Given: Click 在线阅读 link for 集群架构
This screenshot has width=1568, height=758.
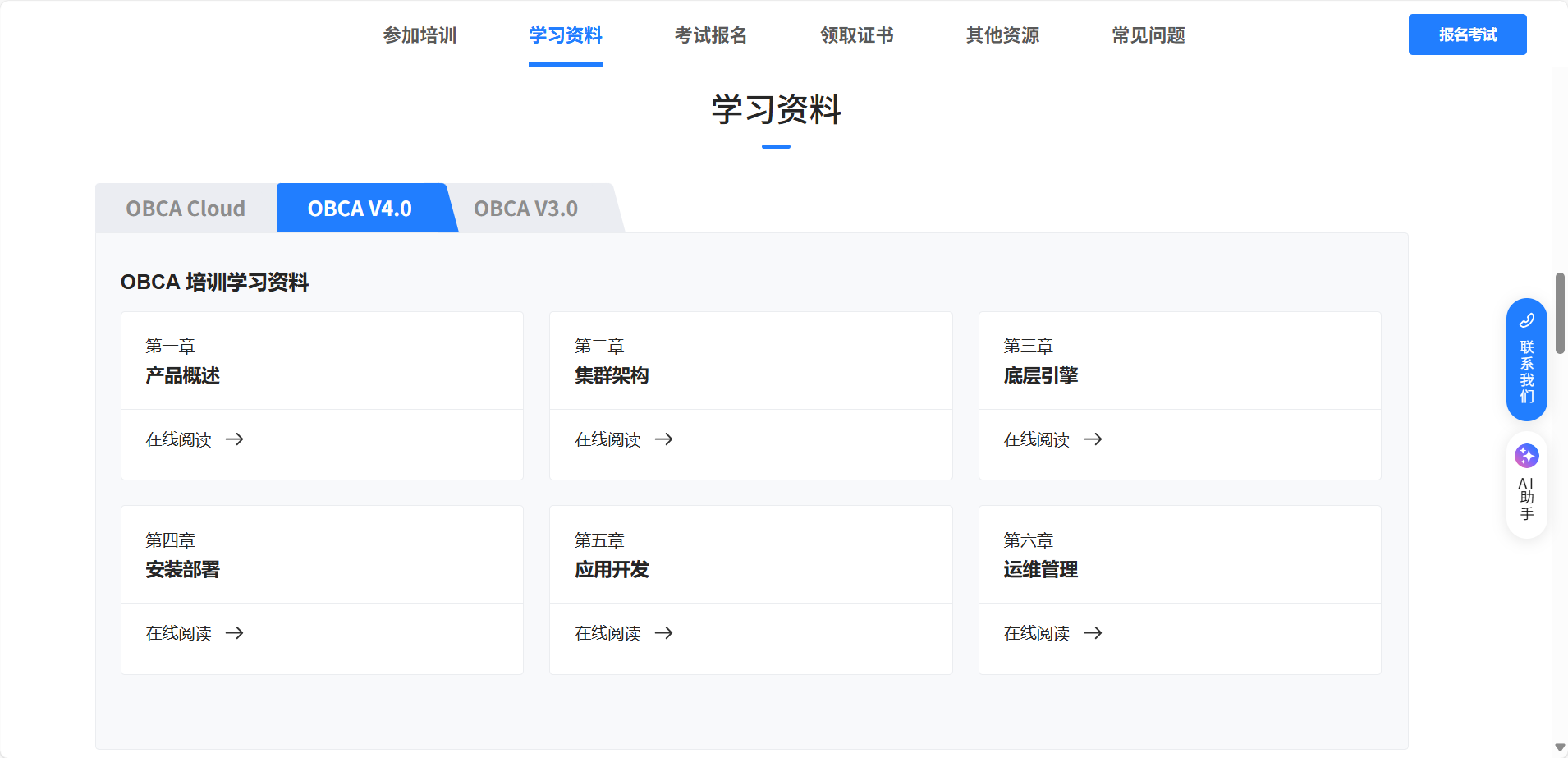Looking at the screenshot, I should [608, 440].
